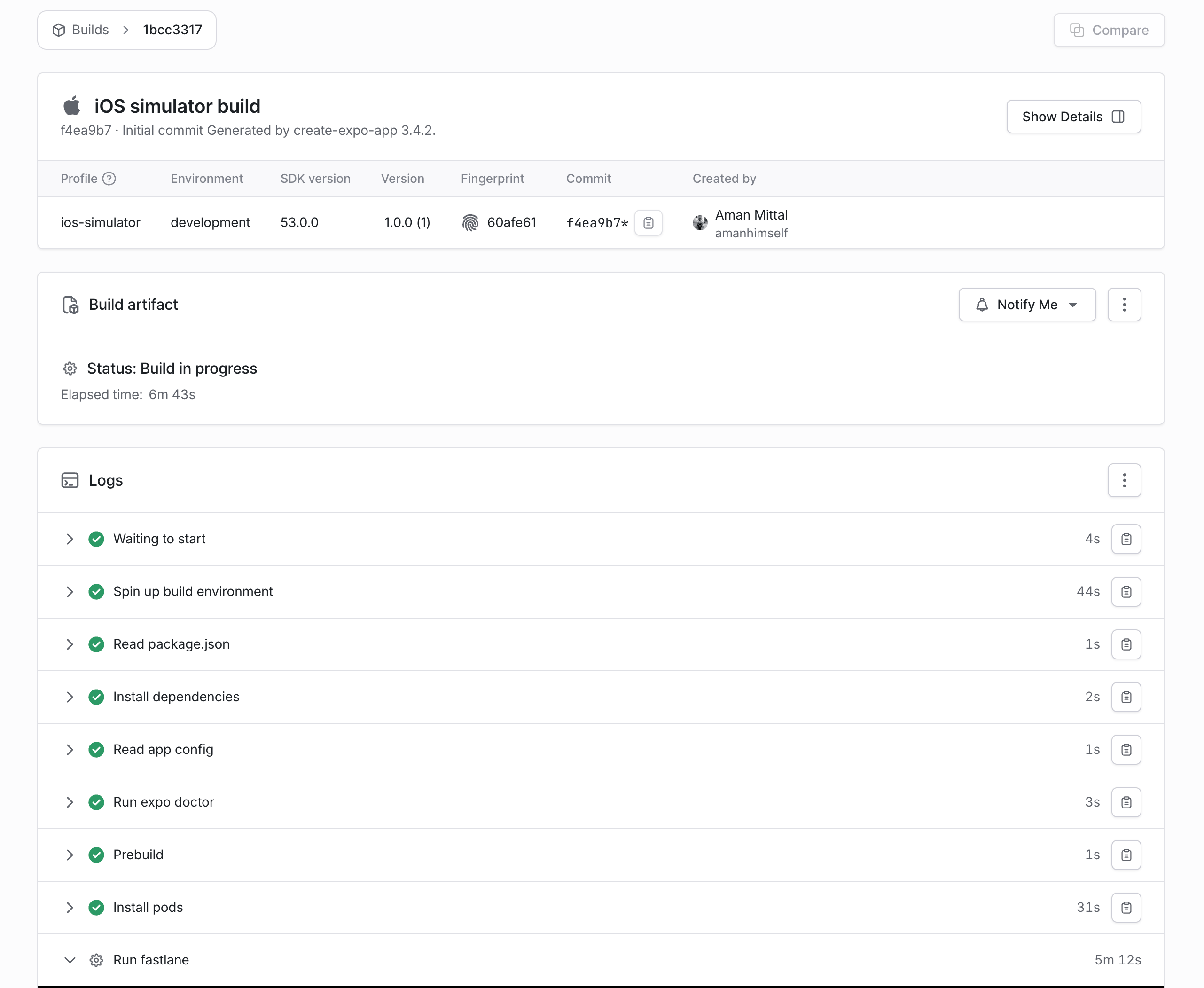Click the Compare button

tap(1109, 30)
